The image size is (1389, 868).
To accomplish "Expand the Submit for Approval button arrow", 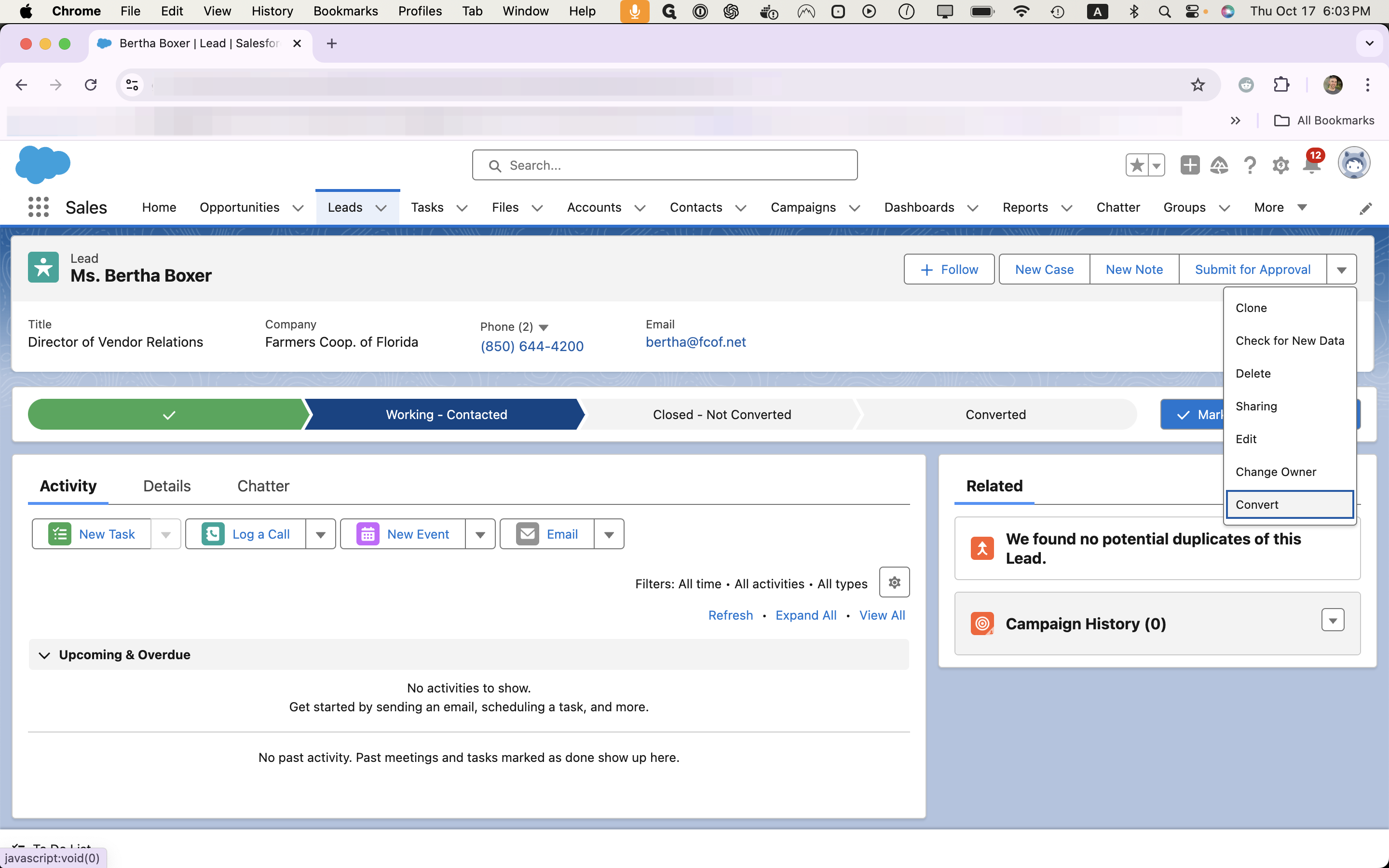I will coord(1342,269).
